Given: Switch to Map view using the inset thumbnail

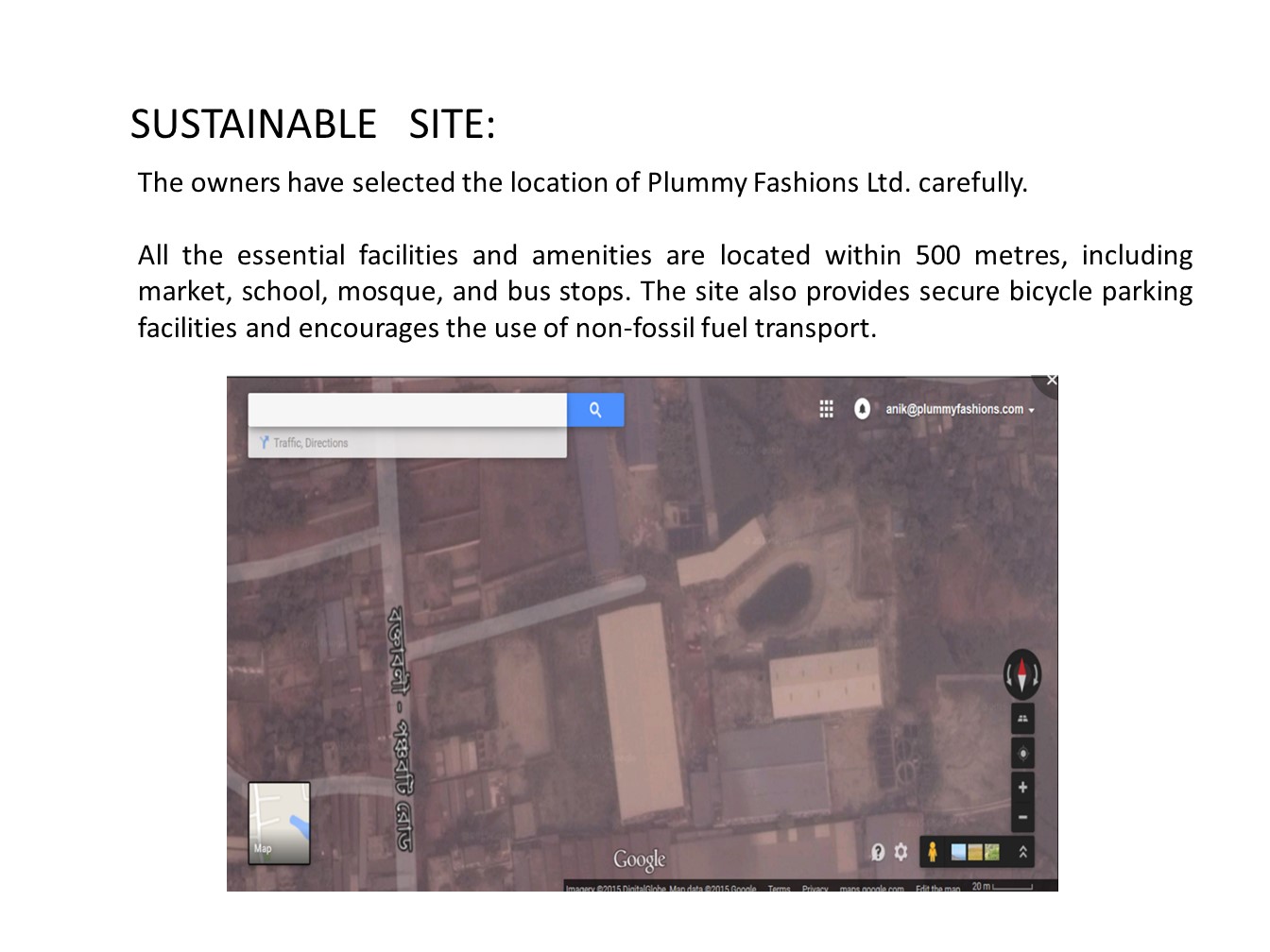Looking at the screenshot, I should (x=279, y=821).
